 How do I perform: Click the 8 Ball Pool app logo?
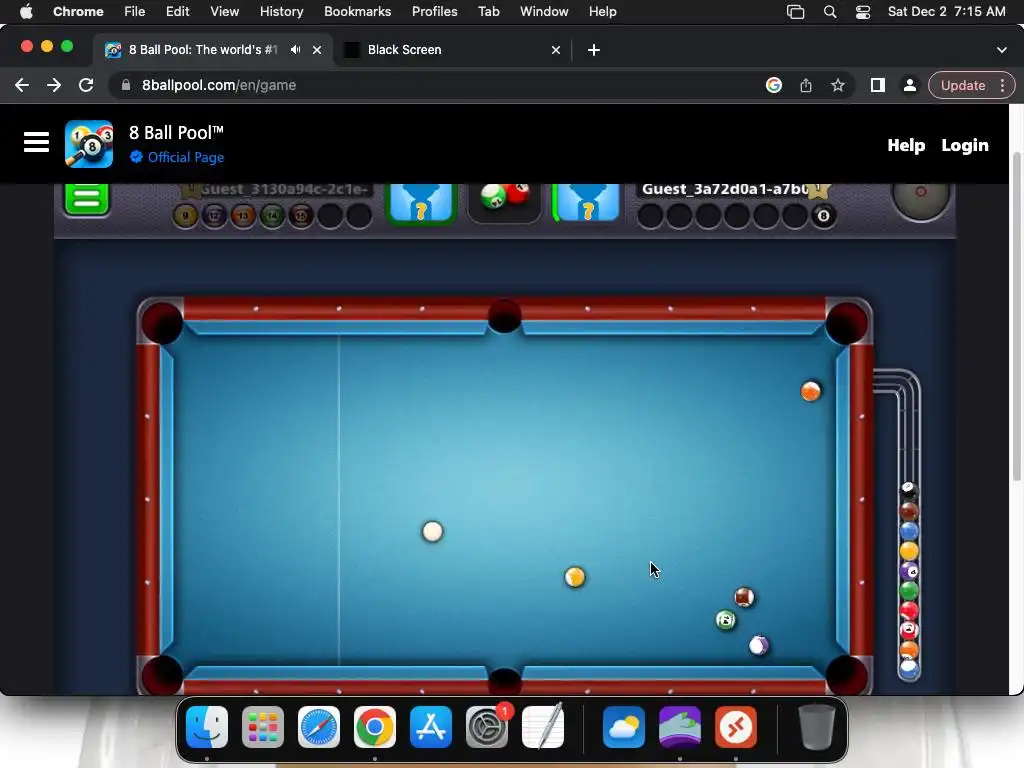tap(89, 144)
